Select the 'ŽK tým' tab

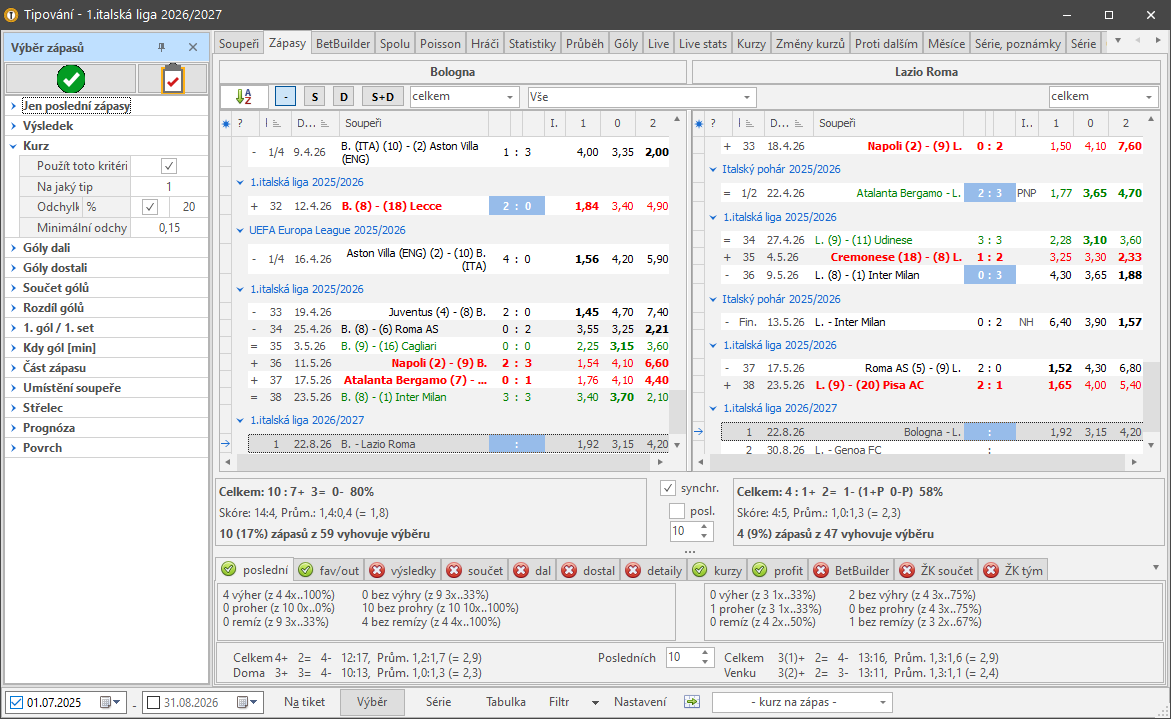pyautogui.click(x=1013, y=570)
